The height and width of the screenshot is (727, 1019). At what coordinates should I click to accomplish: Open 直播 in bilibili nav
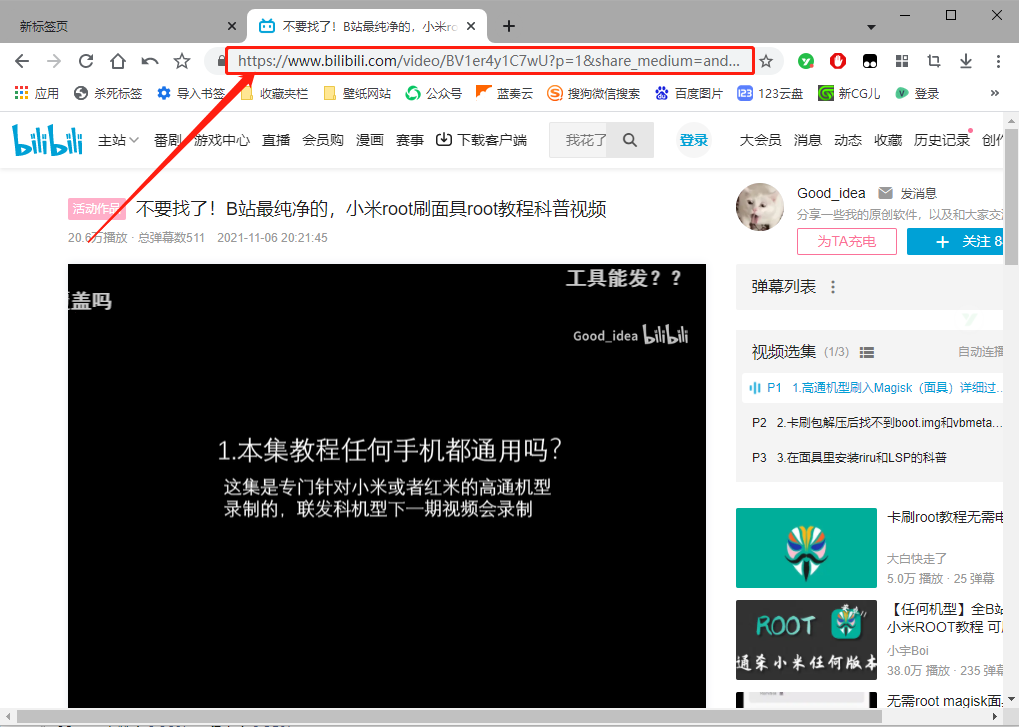click(276, 140)
